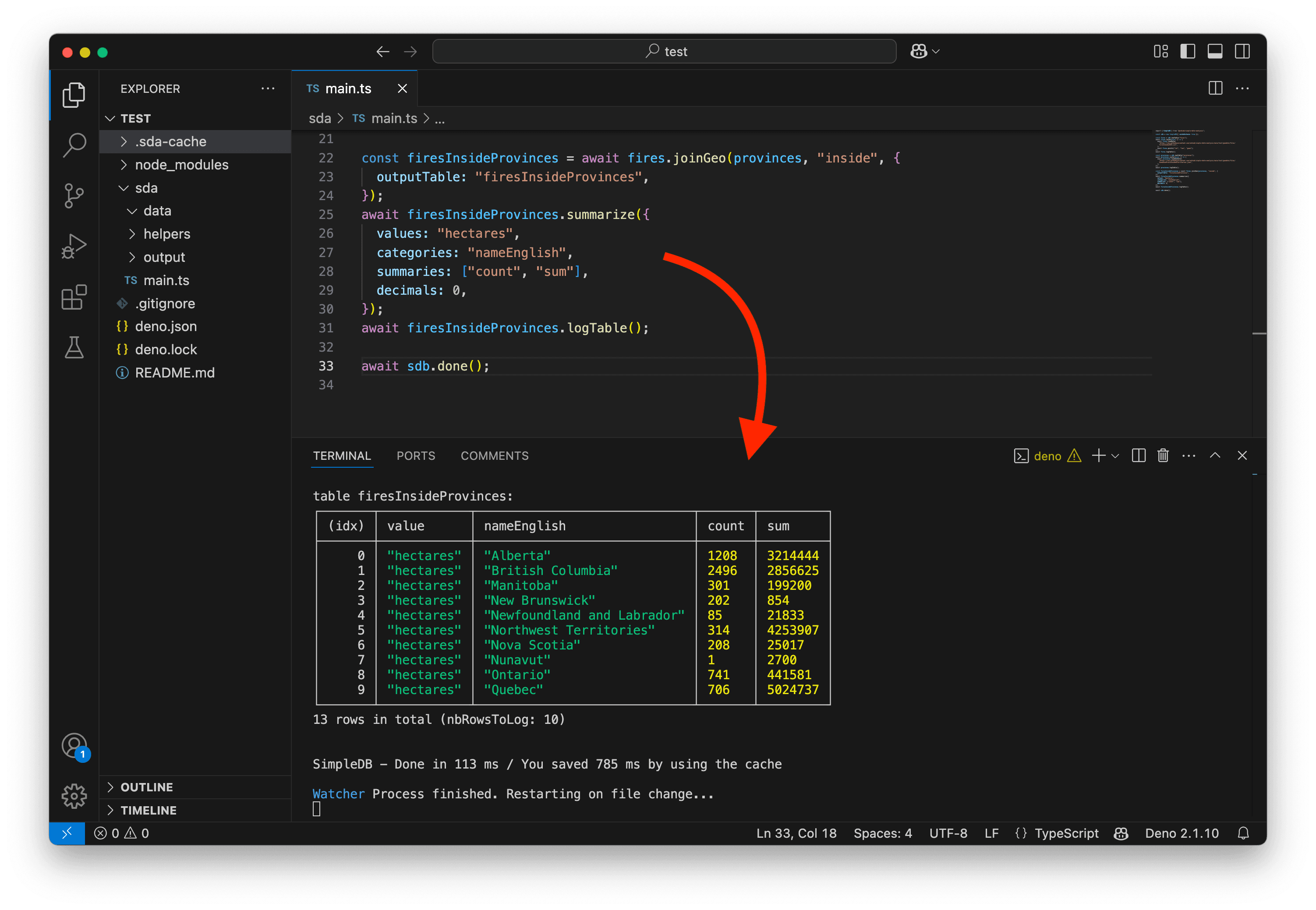The image size is (1316, 910).
Task: Open the deno.lock file
Action: click(195, 349)
